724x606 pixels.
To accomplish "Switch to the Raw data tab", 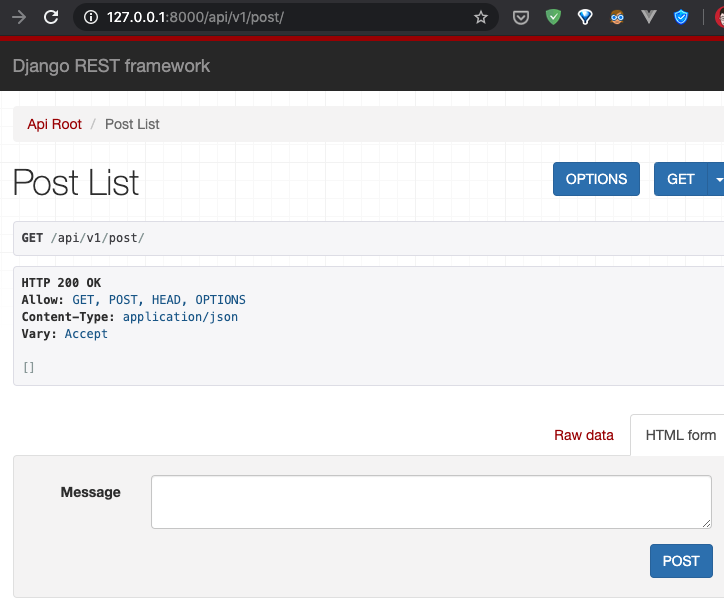I will click(x=584, y=435).
